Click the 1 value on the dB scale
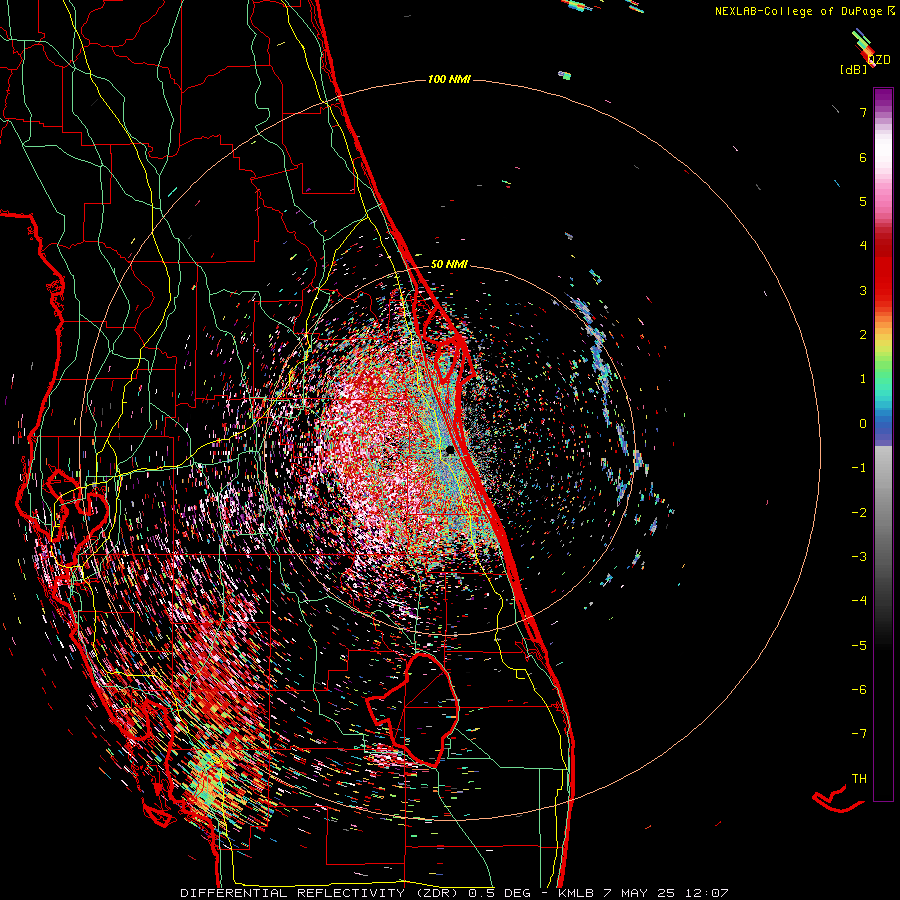Viewport: 900px width, 900px height. point(863,379)
